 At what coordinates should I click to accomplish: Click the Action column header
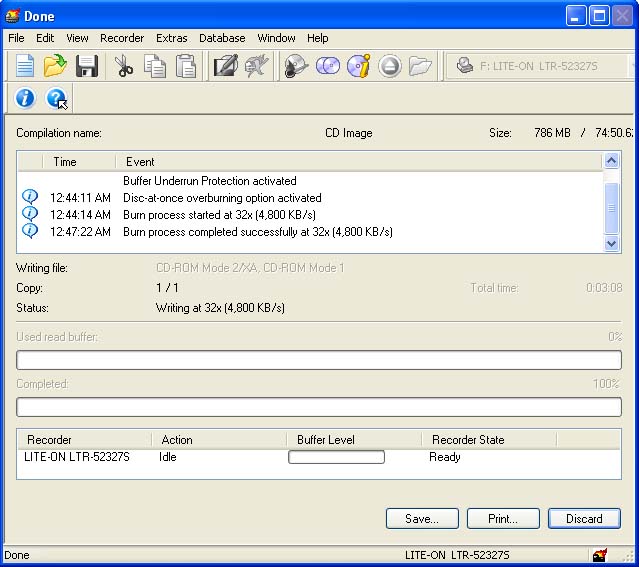(219, 440)
